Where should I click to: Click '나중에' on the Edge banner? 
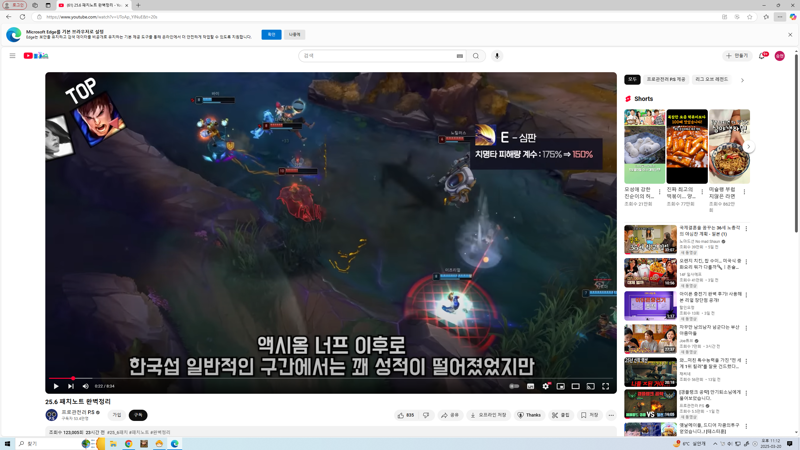coord(294,35)
